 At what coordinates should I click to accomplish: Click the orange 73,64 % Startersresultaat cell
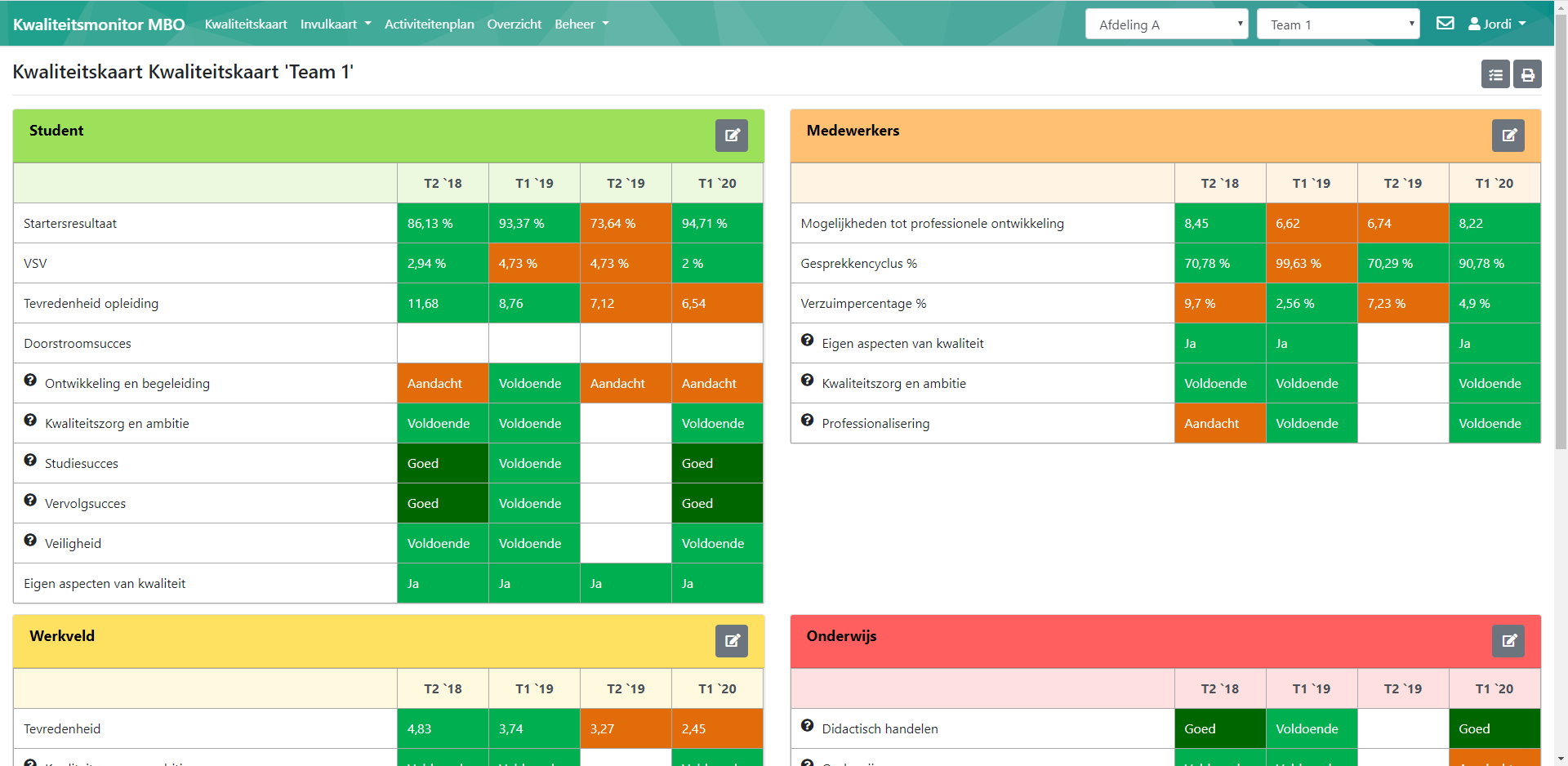pyautogui.click(x=626, y=224)
